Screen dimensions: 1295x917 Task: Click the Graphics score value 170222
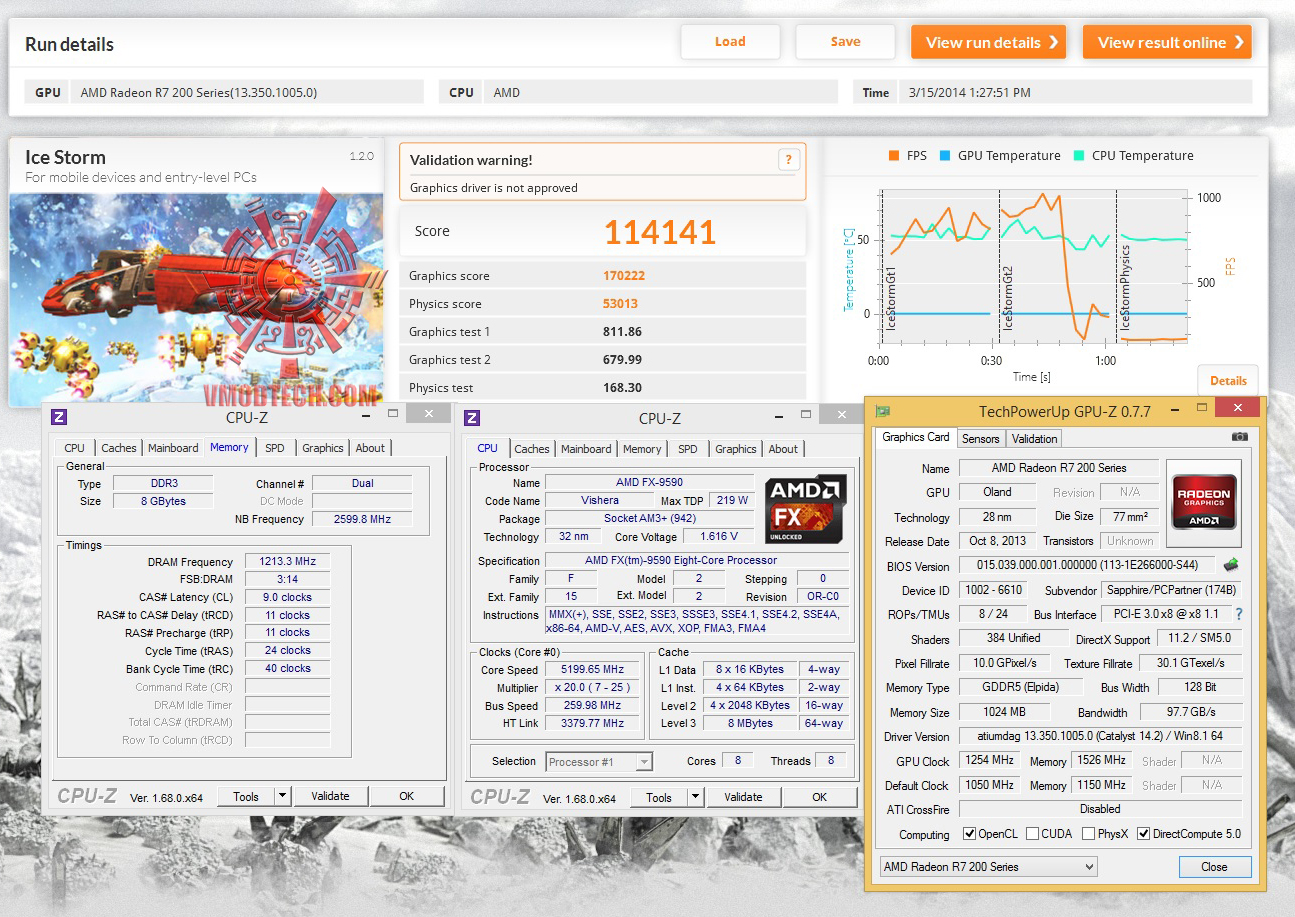pyautogui.click(x=623, y=276)
